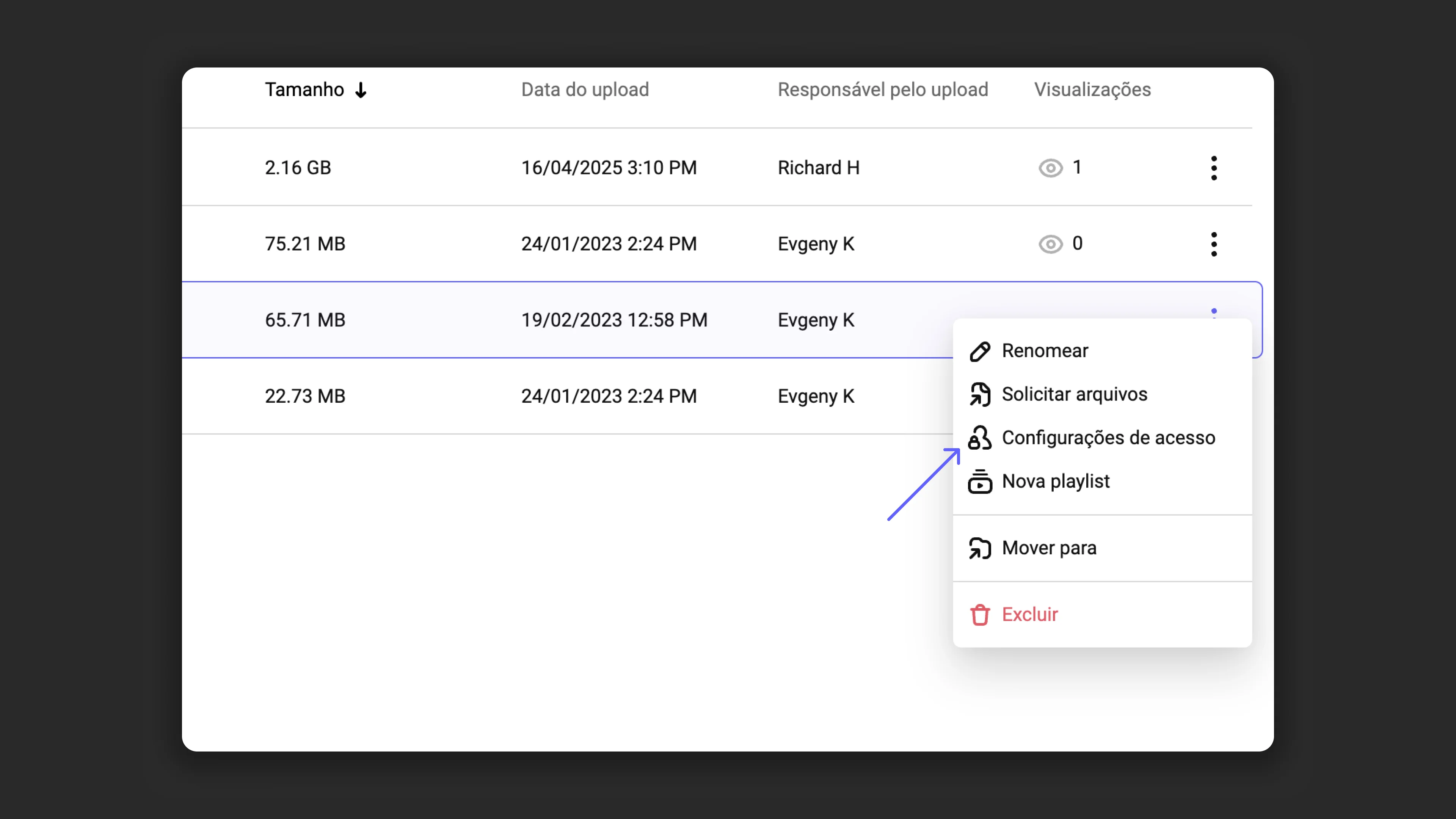1456x819 pixels.
Task: Click the Mover para folder-arrow icon
Action: [x=979, y=548]
